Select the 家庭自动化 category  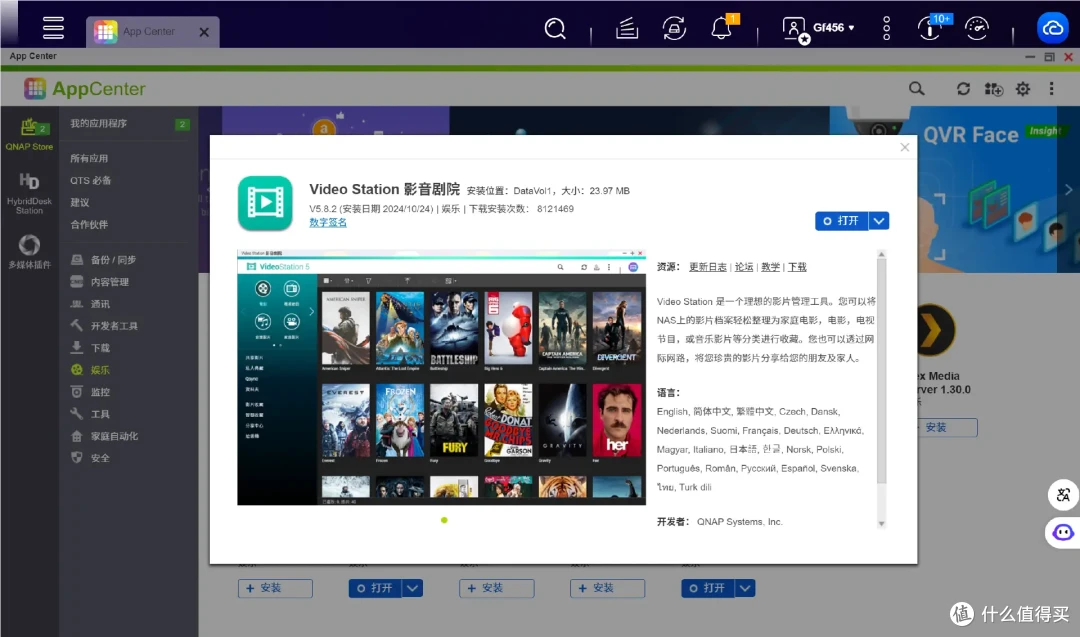(x=104, y=437)
